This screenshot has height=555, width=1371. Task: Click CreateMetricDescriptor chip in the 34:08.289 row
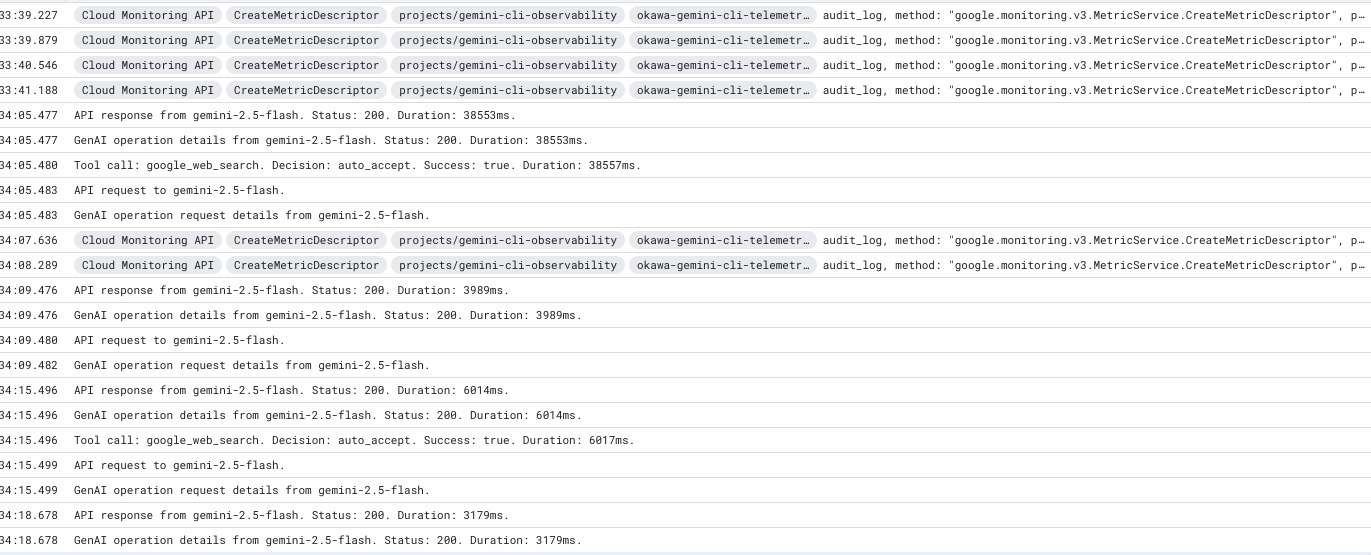(306, 265)
